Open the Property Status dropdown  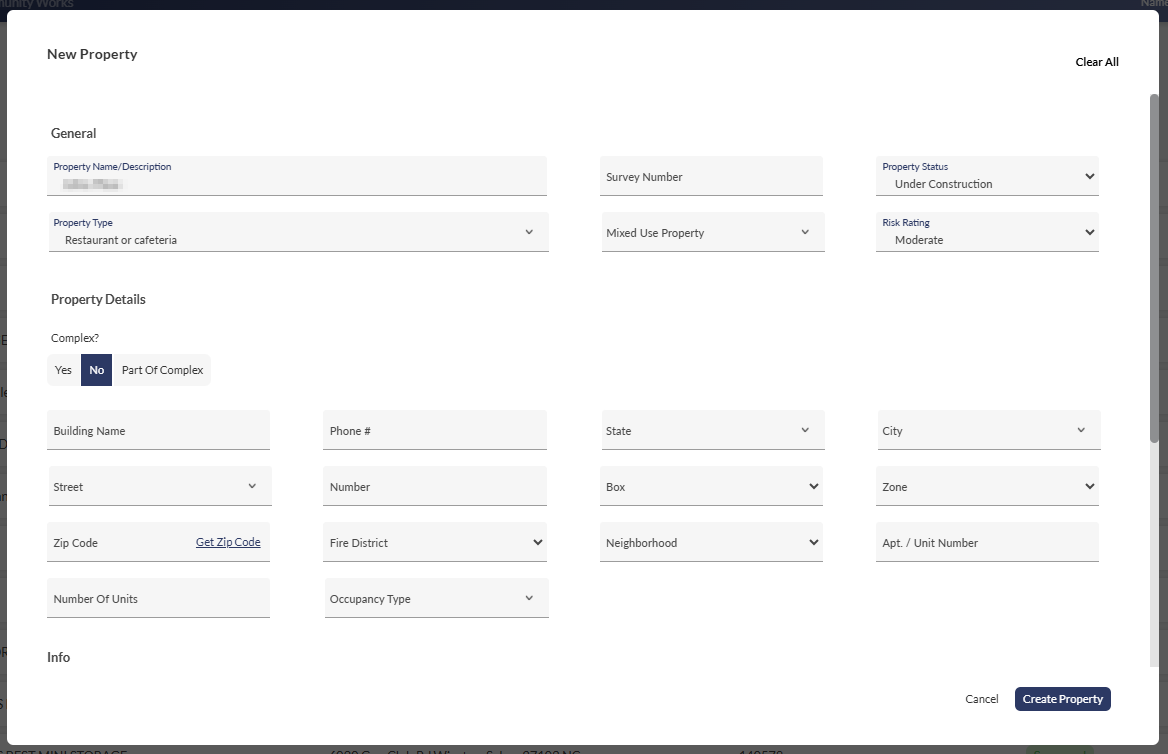(987, 177)
